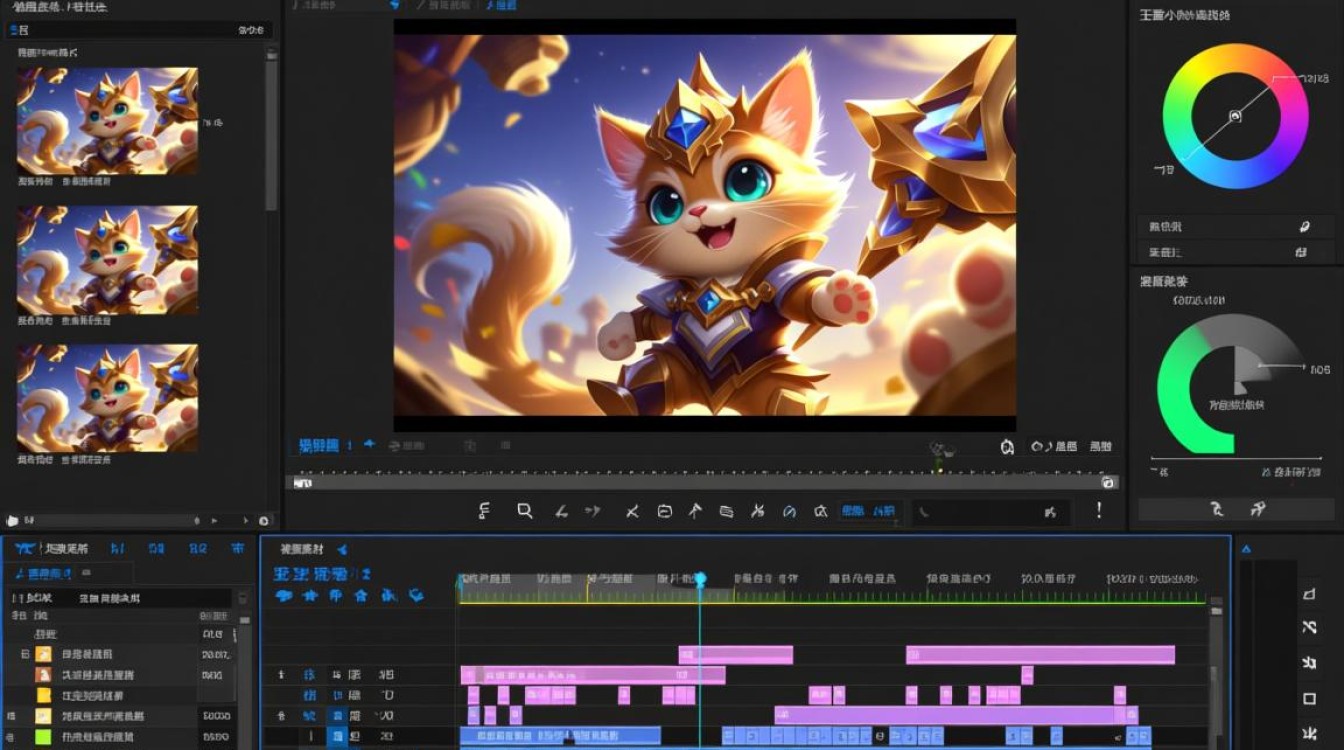Select the long blue clip on bottom track
Screen dimensions: 1344x750
coord(560,736)
